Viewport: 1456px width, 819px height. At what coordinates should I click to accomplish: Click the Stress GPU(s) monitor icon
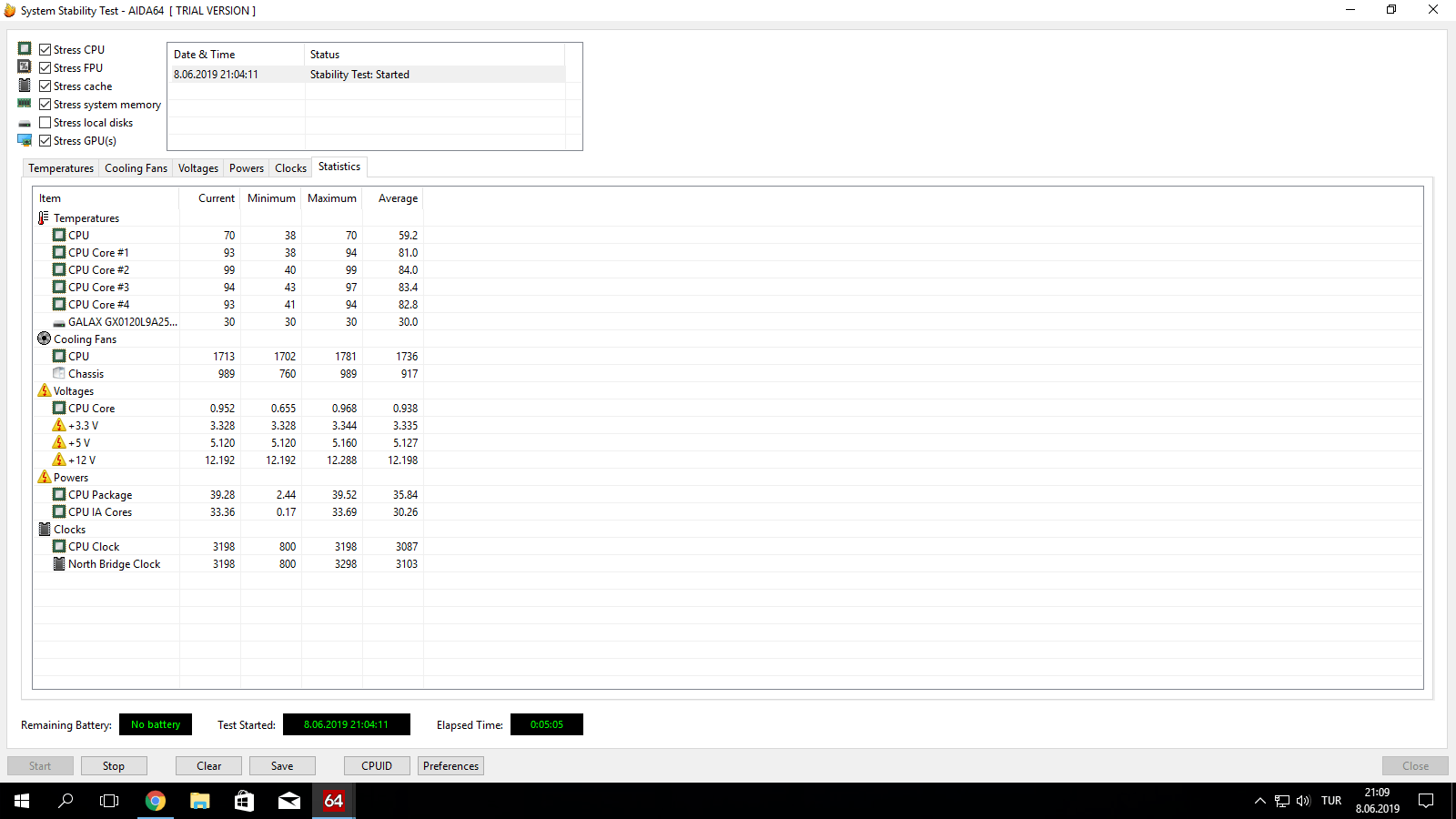click(25, 140)
